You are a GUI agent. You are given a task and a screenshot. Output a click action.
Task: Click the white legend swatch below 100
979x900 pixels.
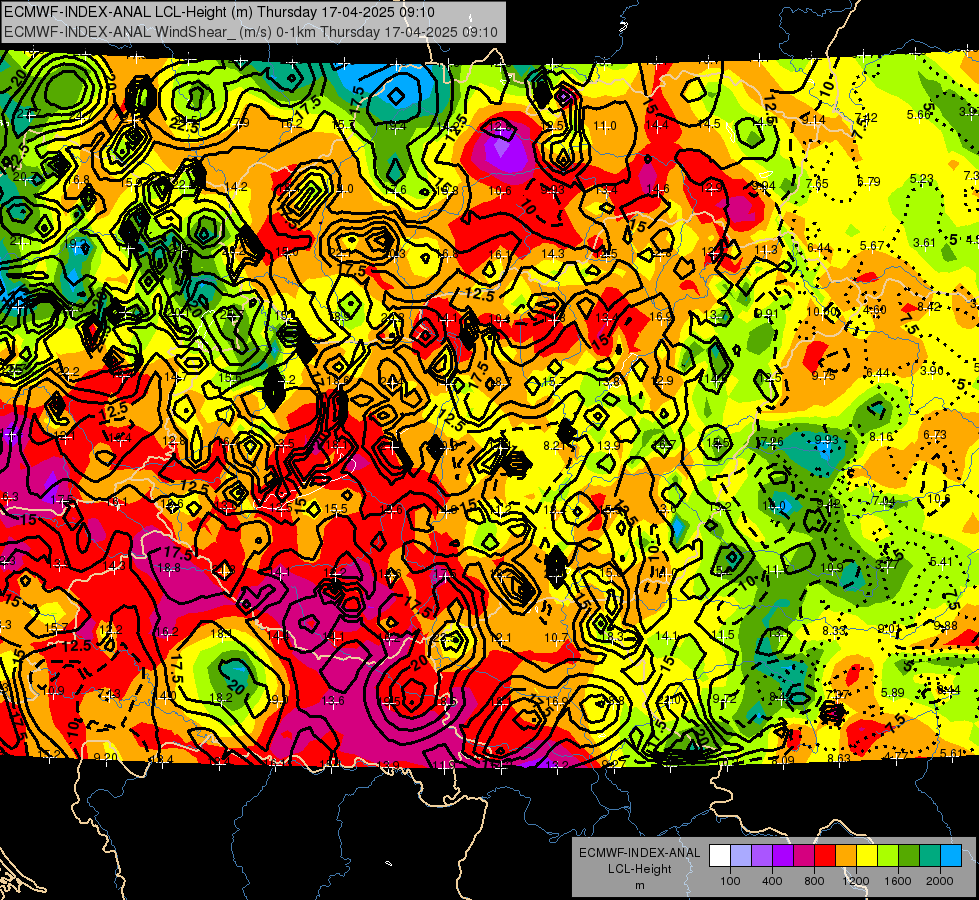[x=719, y=855]
